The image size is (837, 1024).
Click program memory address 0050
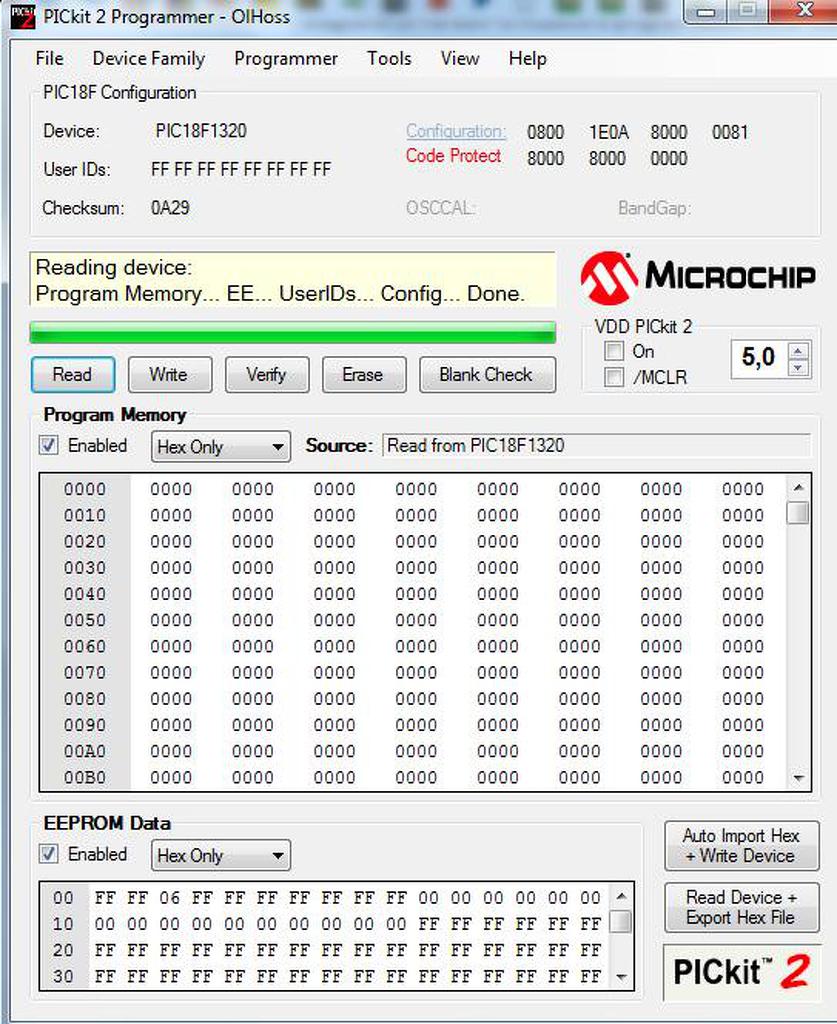point(85,620)
